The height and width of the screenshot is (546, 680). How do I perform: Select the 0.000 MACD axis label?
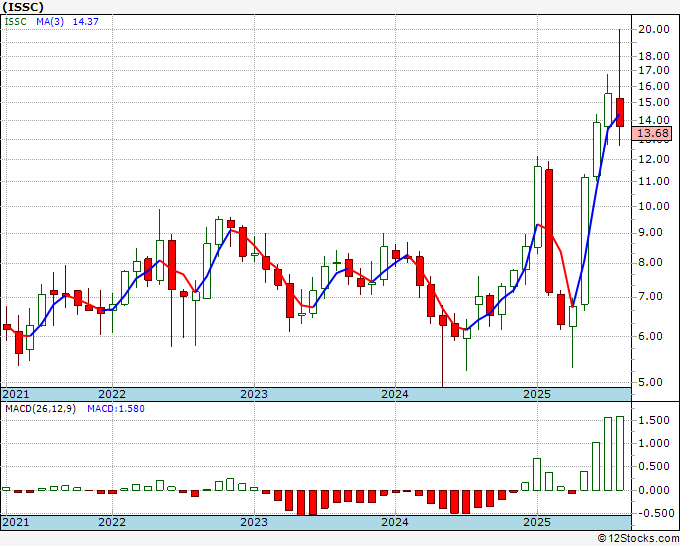[654, 490]
